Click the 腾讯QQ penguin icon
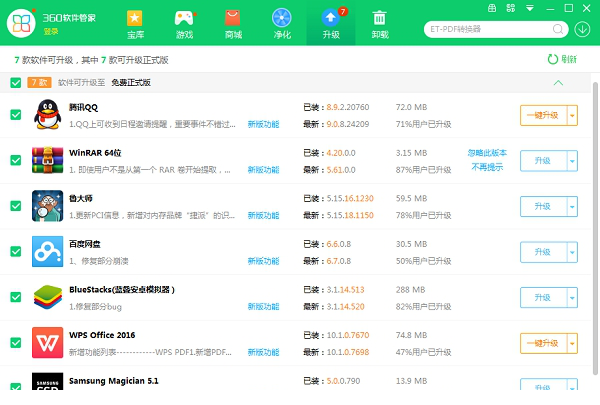Image resolution: width=600 pixels, height=405 pixels. pos(47,114)
